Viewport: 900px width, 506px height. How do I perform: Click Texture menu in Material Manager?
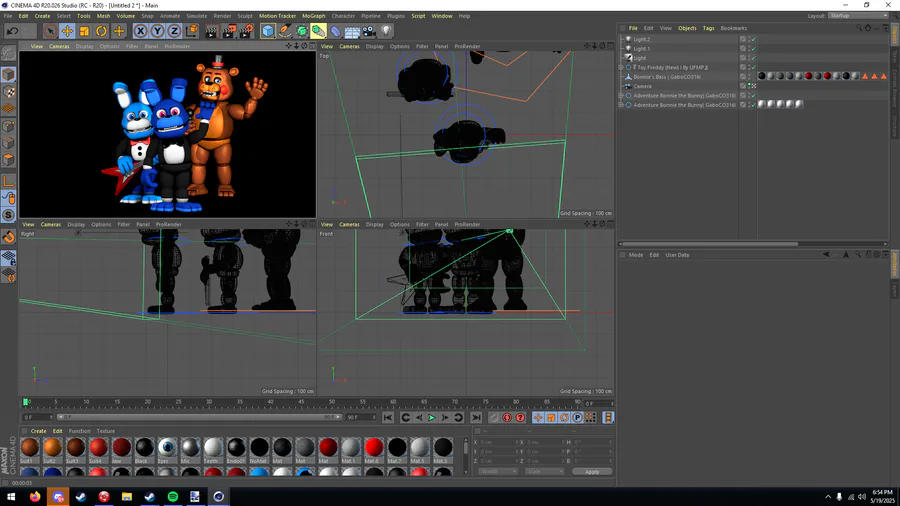pyautogui.click(x=106, y=431)
